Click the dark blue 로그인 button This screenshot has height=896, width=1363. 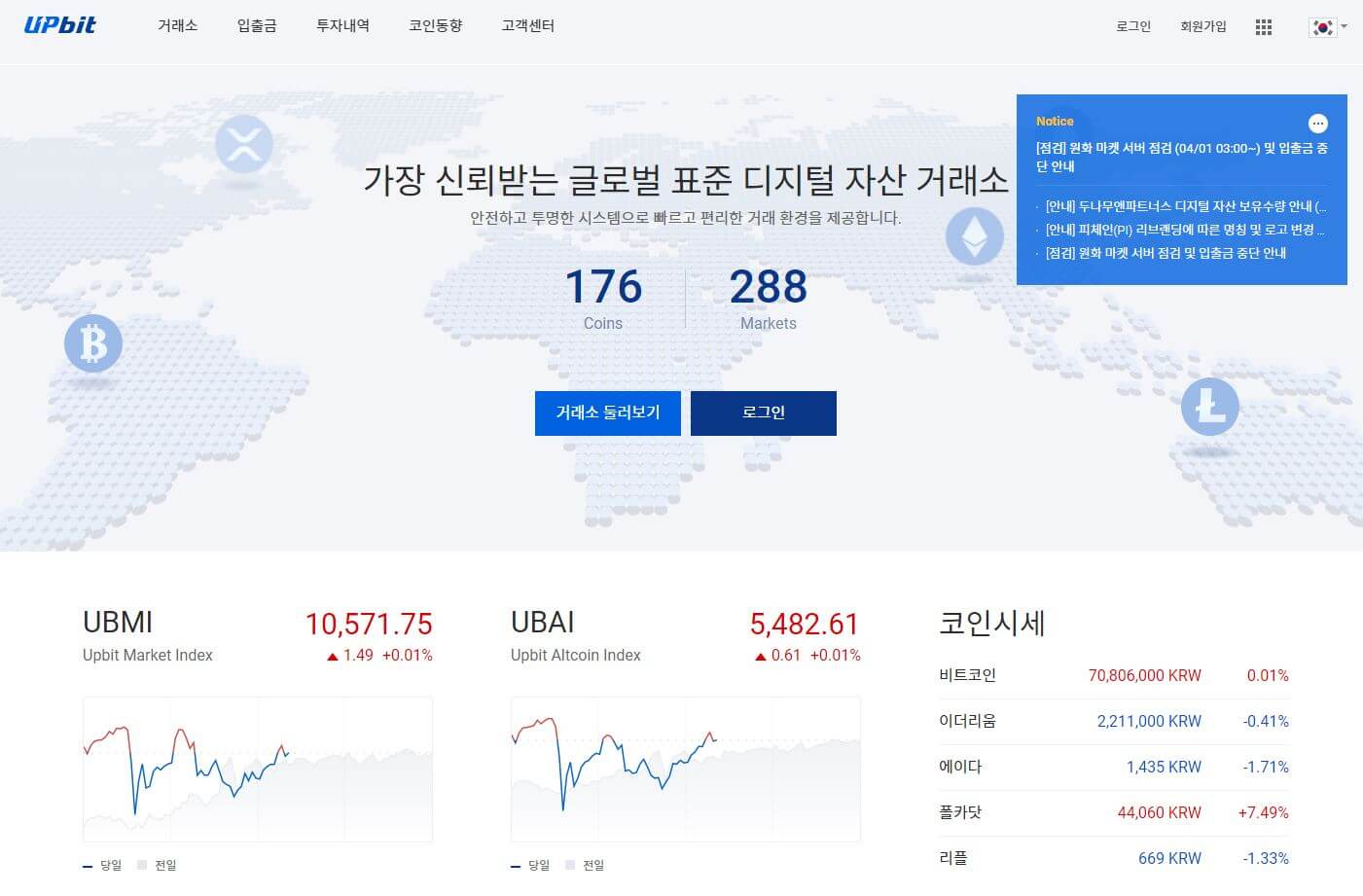(763, 412)
